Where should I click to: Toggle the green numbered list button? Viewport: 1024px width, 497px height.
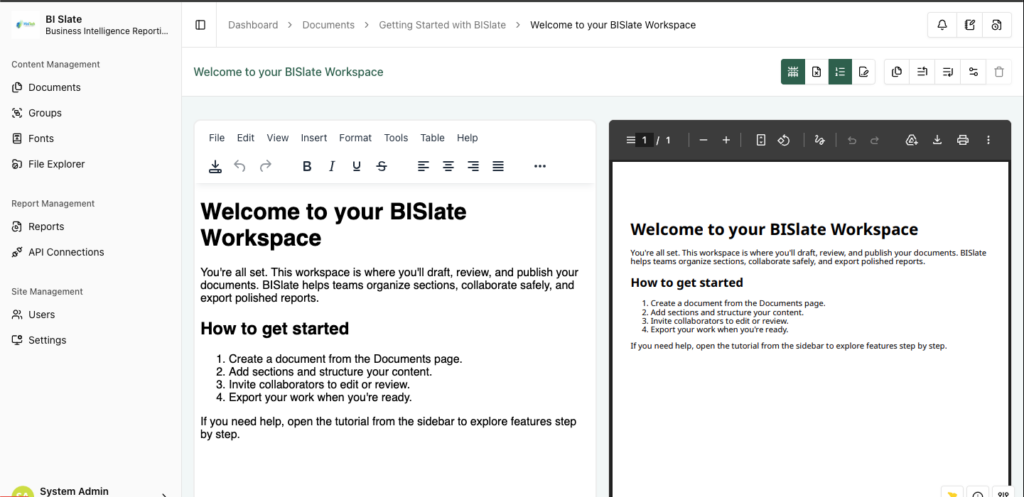(840, 72)
